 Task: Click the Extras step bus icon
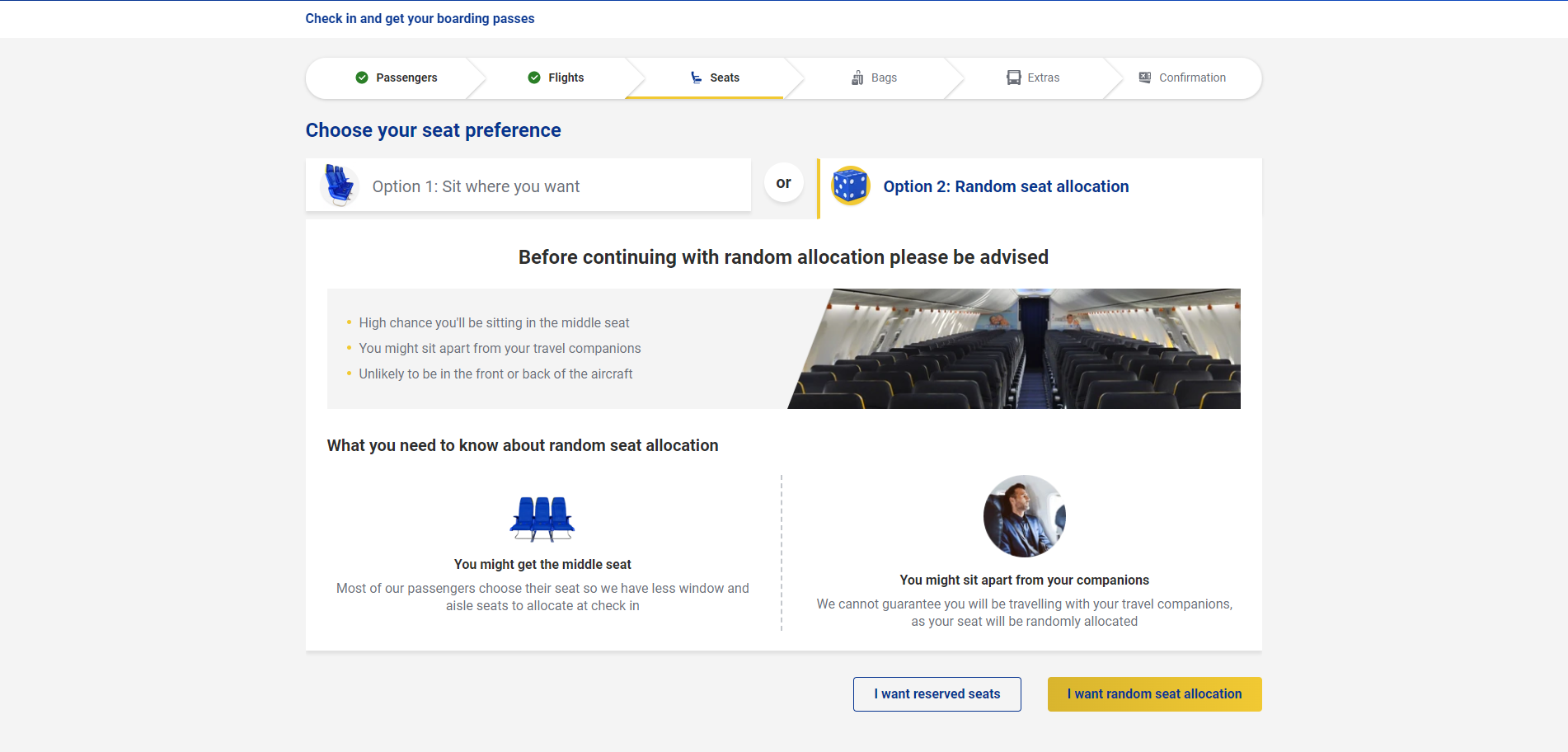[1013, 78]
